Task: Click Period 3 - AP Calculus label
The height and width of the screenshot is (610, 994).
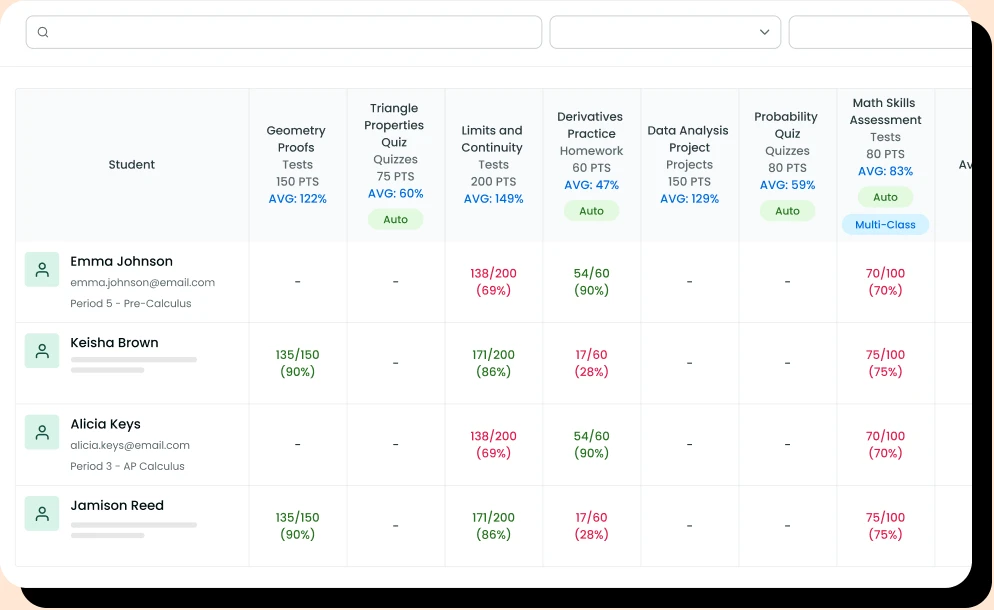Action: coord(127,467)
